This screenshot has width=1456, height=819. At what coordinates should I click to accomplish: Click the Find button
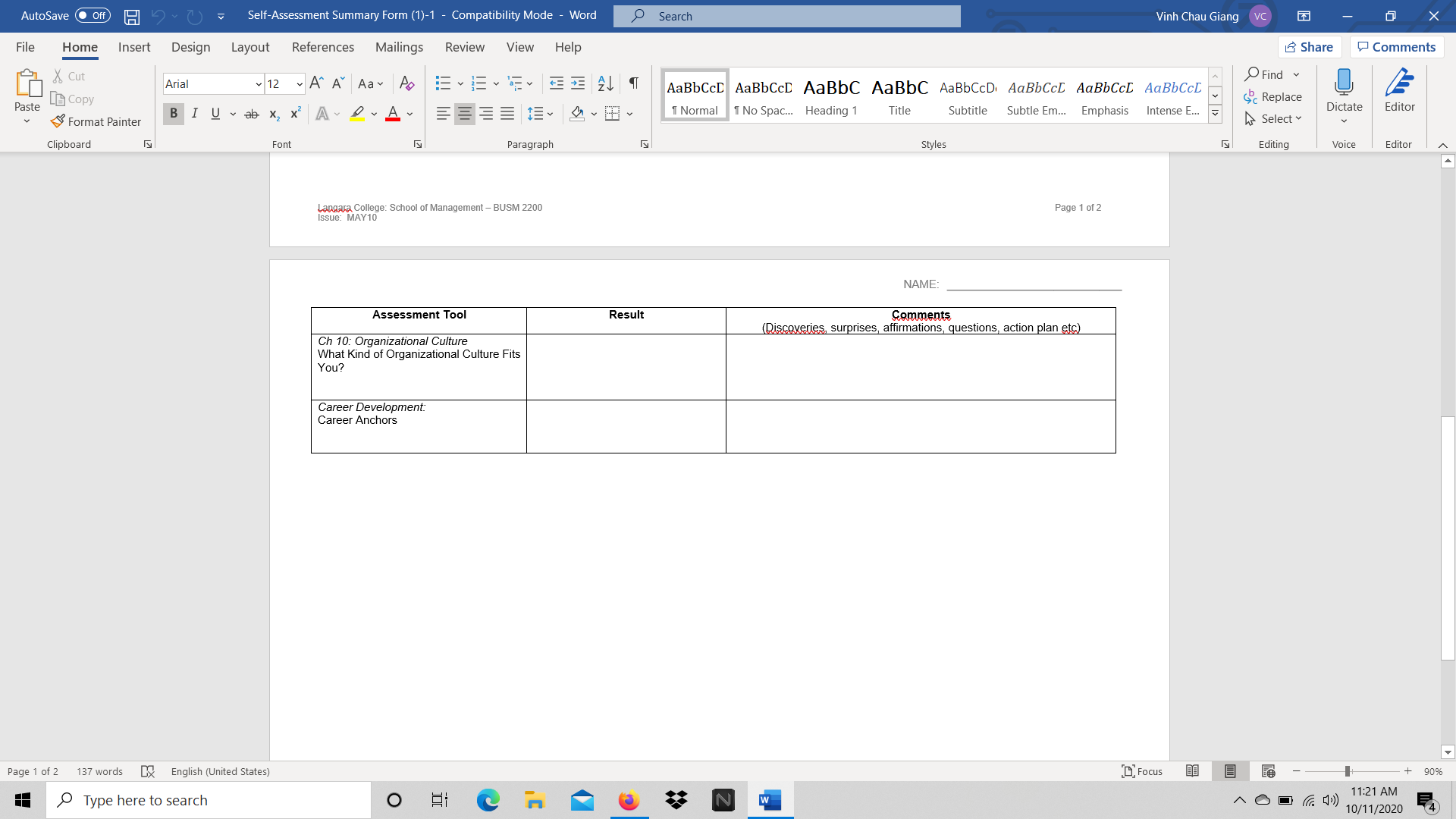(x=1264, y=74)
